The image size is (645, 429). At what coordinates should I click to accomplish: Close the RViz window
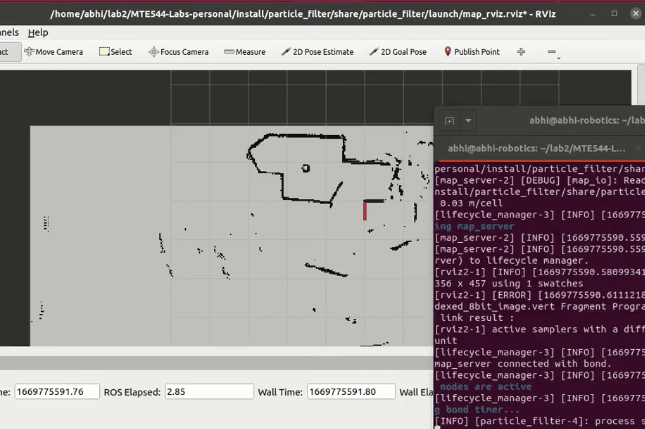point(636,14)
